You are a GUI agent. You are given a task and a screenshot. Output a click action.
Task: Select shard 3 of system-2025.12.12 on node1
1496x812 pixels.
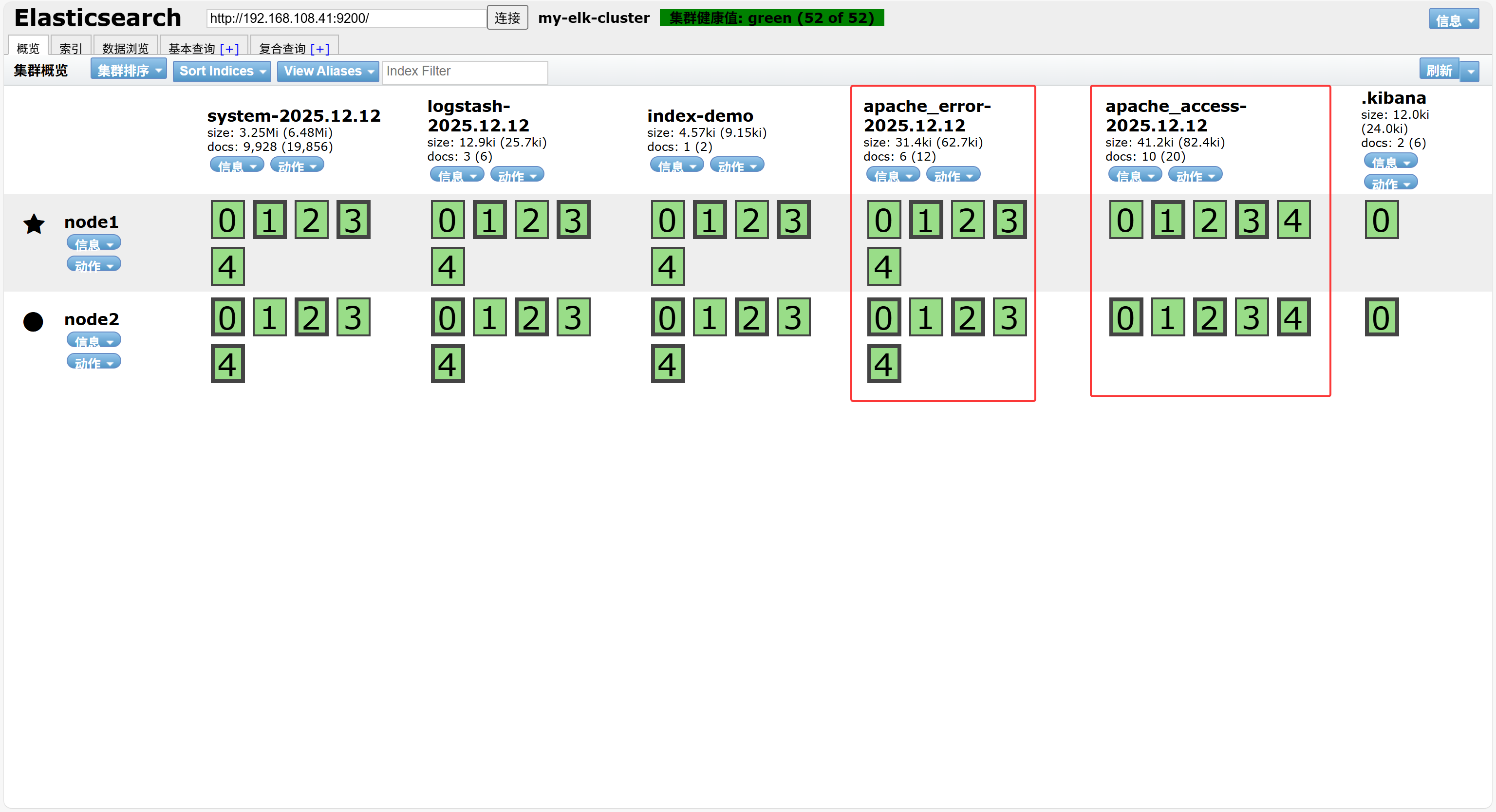pos(353,220)
